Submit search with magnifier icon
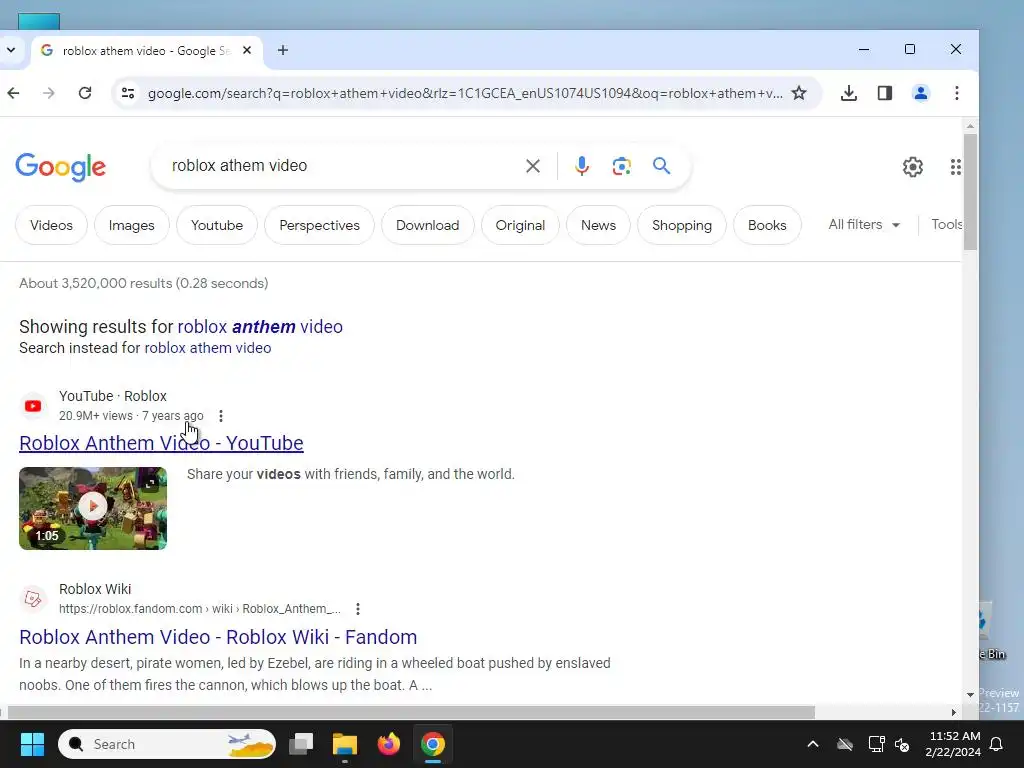 pyautogui.click(x=662, y=166)
